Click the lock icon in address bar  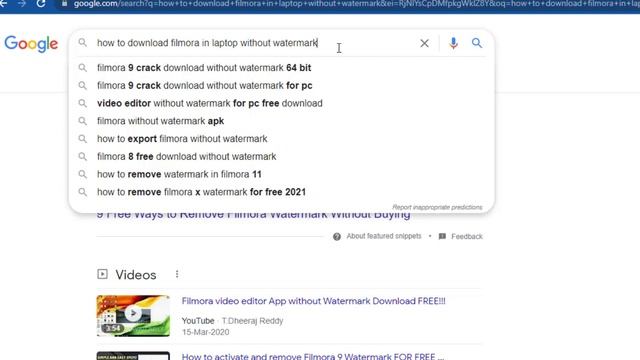64,4
